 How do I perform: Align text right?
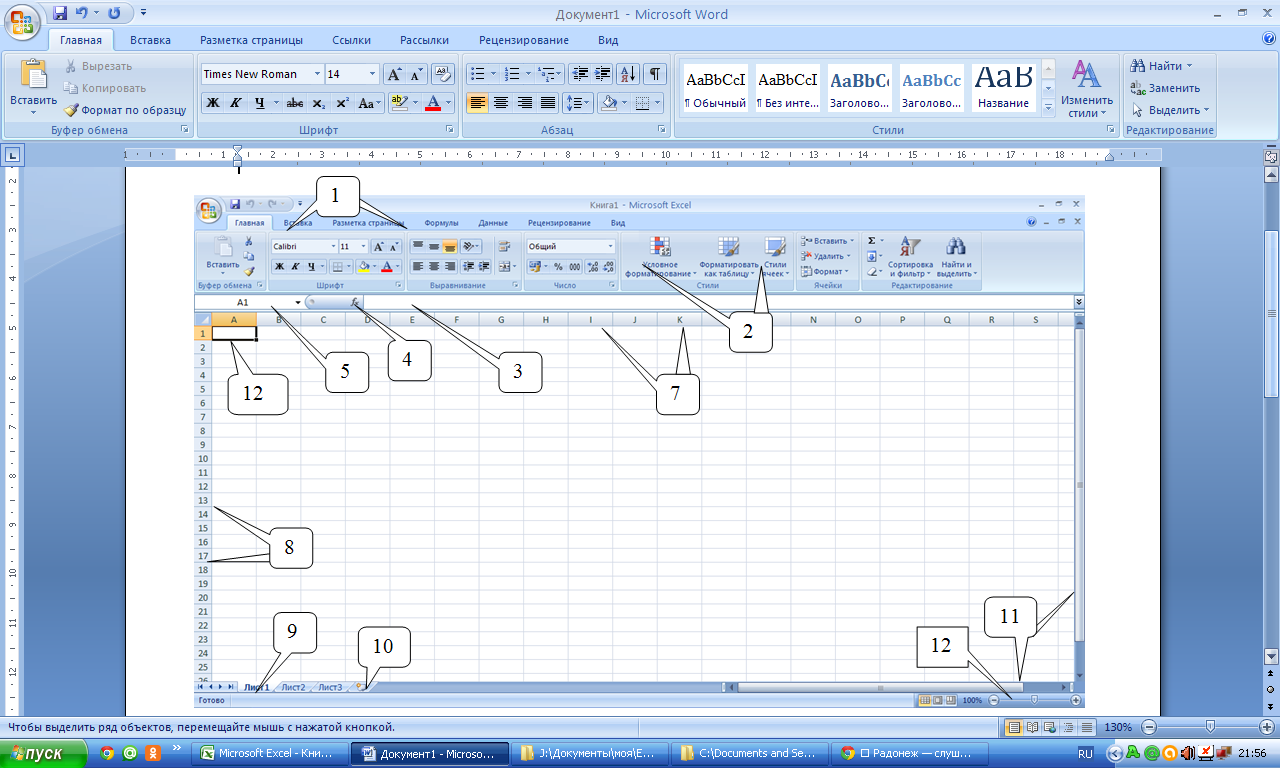pyautogui.click(x=524, y=103)
